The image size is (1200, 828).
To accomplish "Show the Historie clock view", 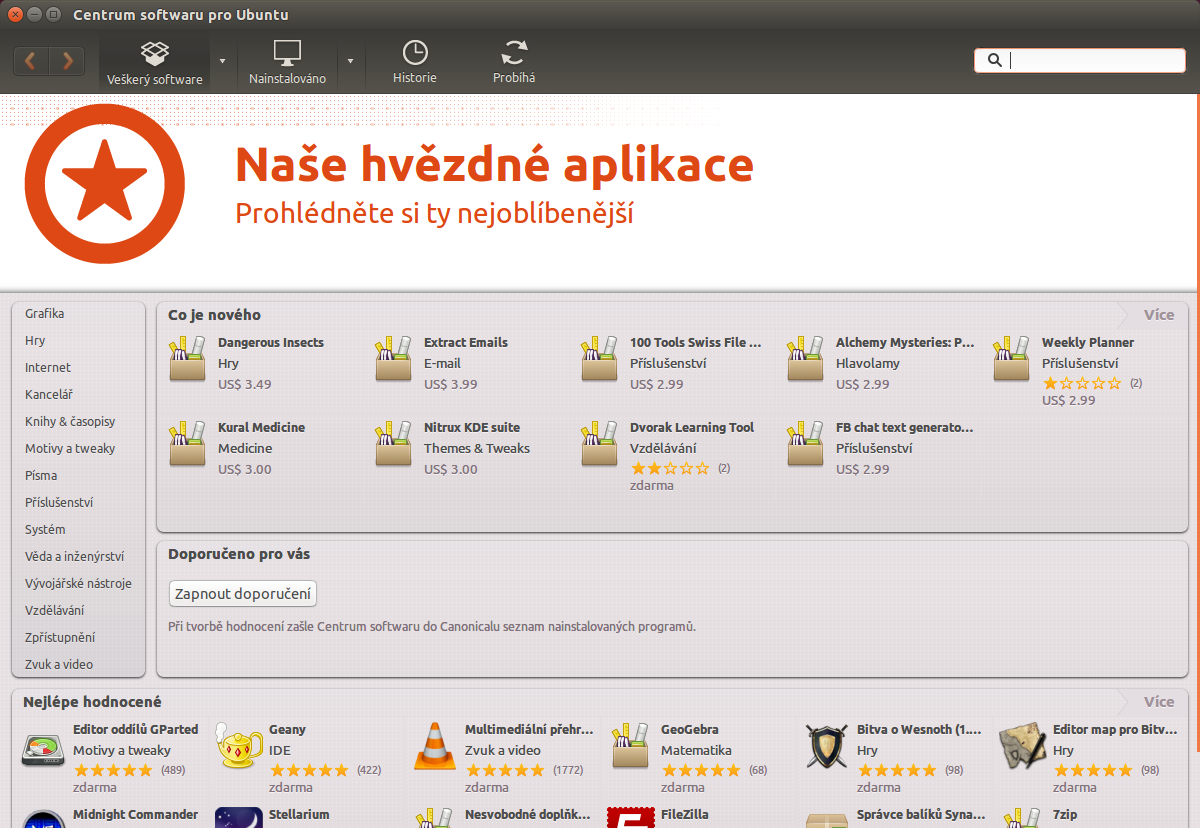I will (414, 62).
